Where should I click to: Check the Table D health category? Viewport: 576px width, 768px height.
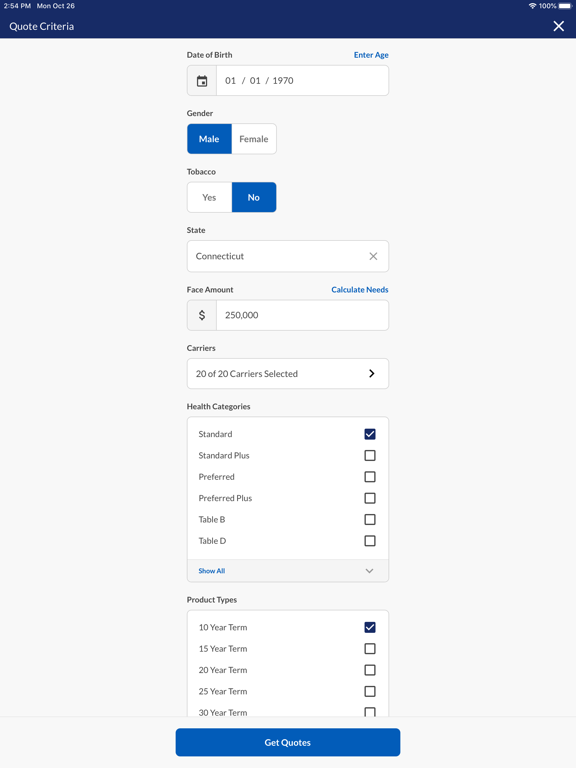370,541
